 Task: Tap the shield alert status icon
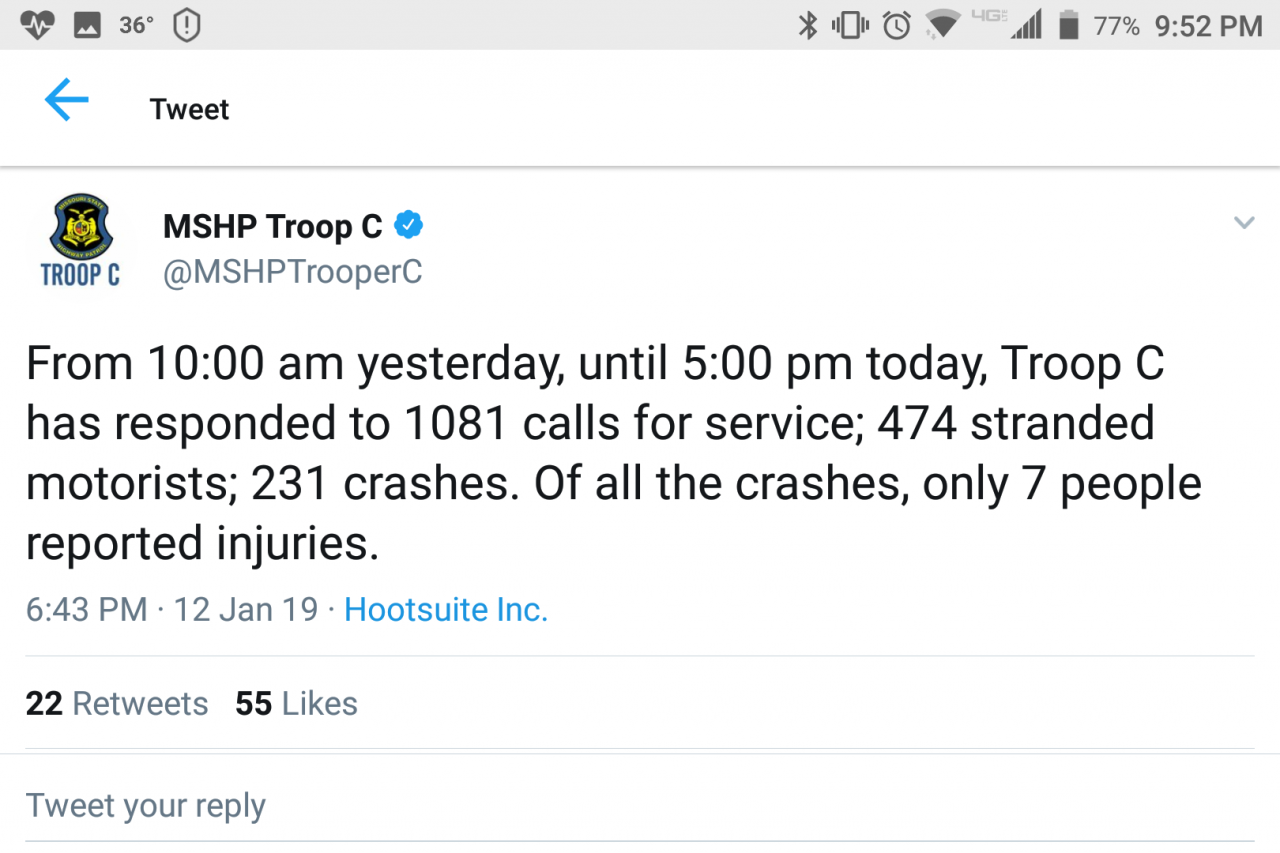186,25
